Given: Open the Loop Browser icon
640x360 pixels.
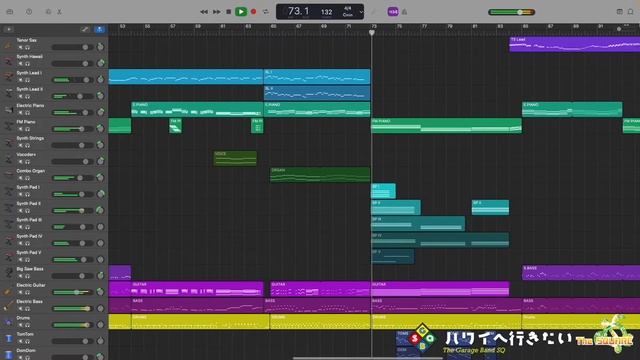Looking at the screenshot, I should click(x=631, y=11).
